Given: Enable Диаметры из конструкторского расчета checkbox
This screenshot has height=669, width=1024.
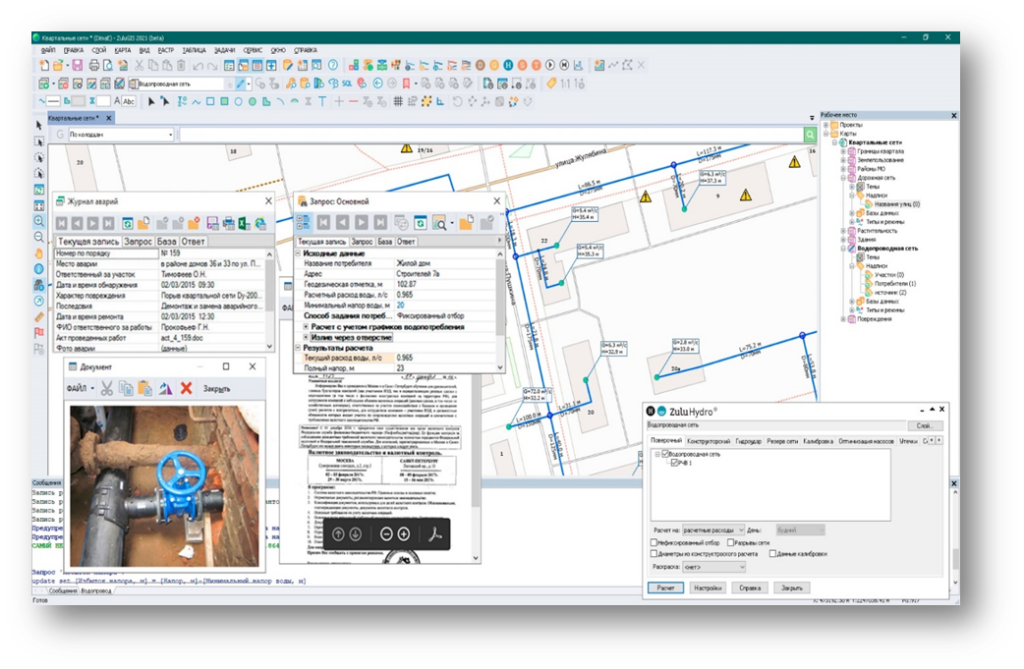Looking at the screenshot, I should click(x=654, y=553).
